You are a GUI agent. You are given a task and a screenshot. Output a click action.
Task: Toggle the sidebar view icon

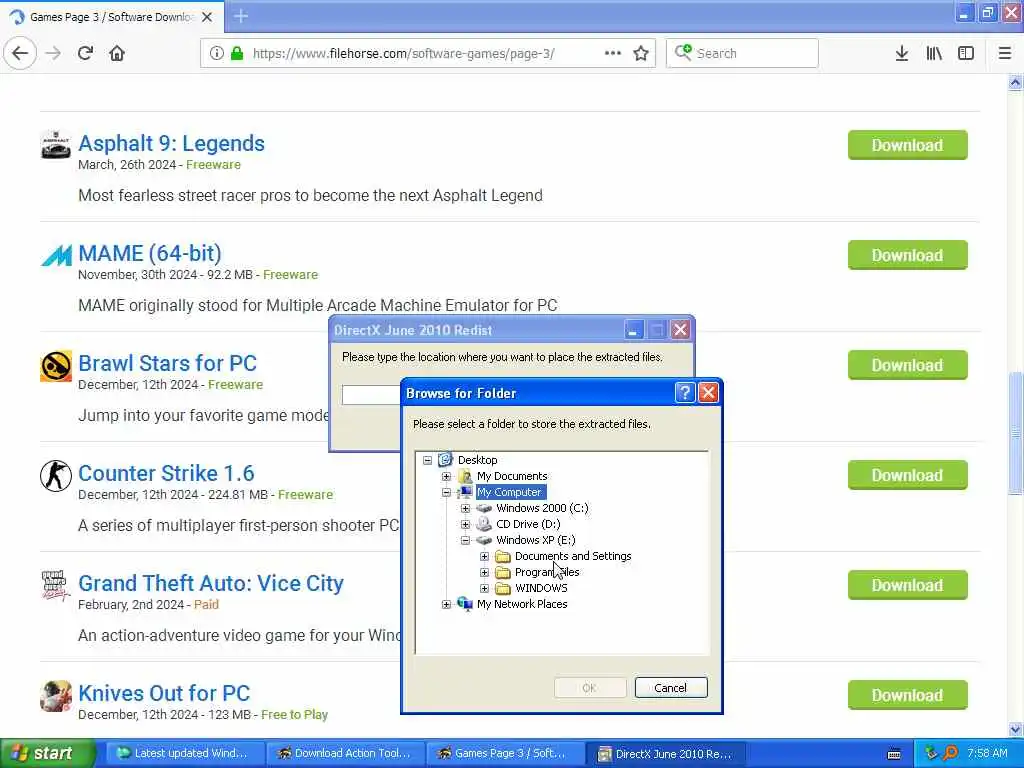point(966,54)
